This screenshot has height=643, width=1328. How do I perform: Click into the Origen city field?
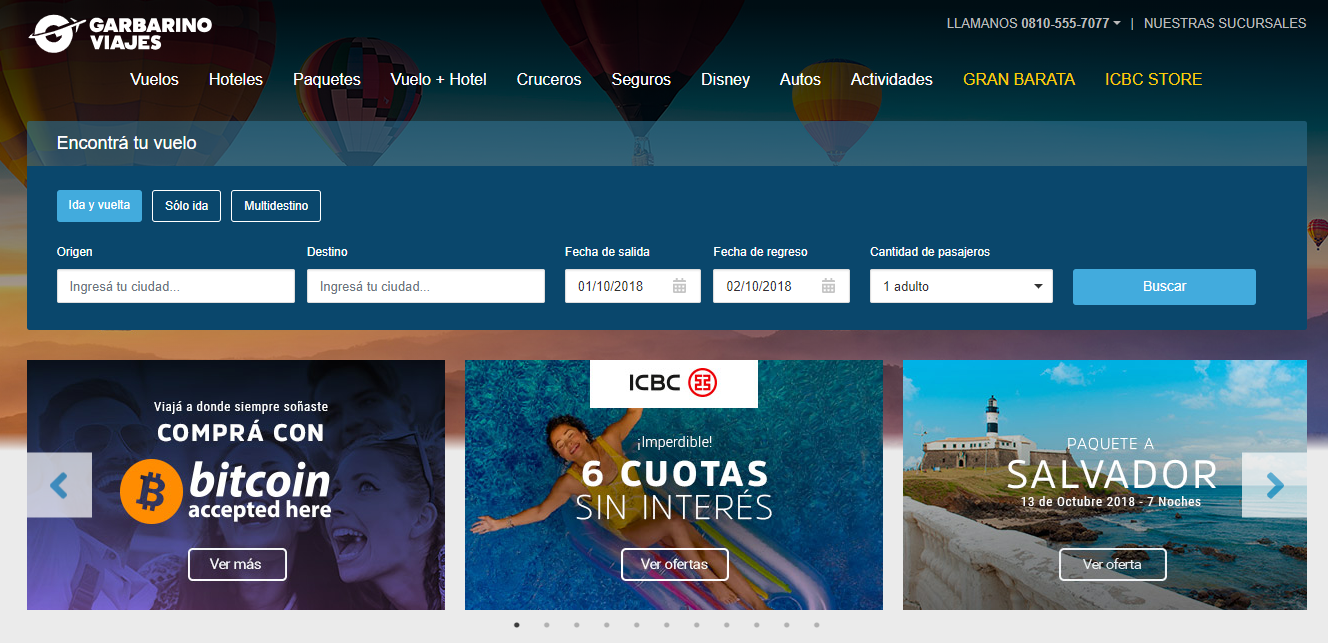[x=176, y=286]
